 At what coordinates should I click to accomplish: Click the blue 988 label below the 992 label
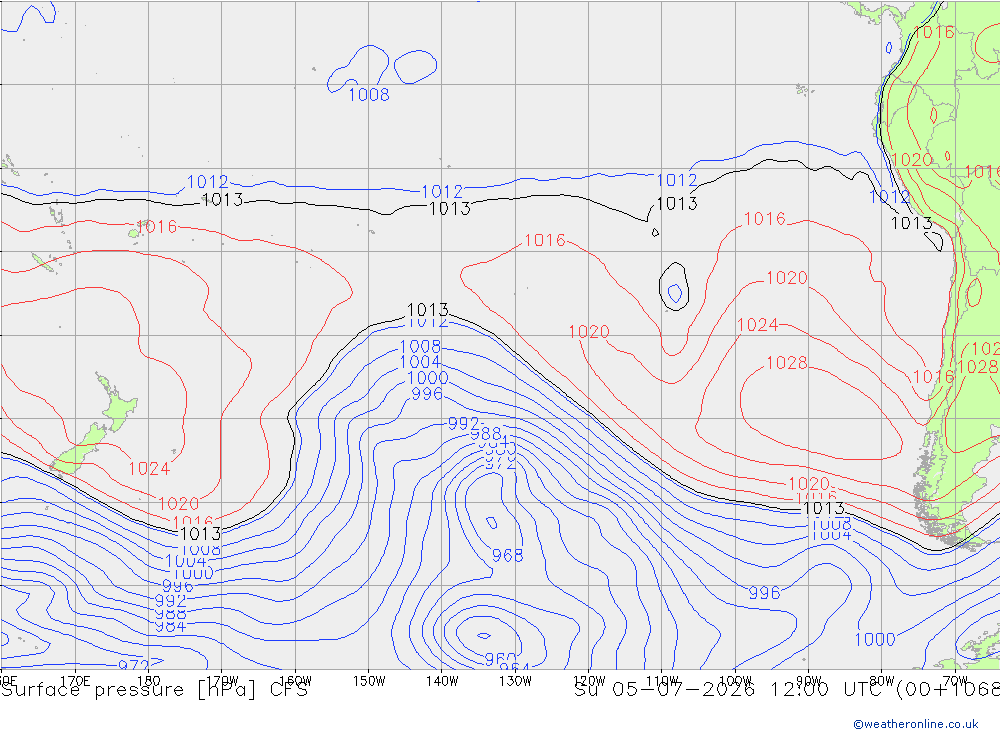pyautogui.click(x=485, y=435)
